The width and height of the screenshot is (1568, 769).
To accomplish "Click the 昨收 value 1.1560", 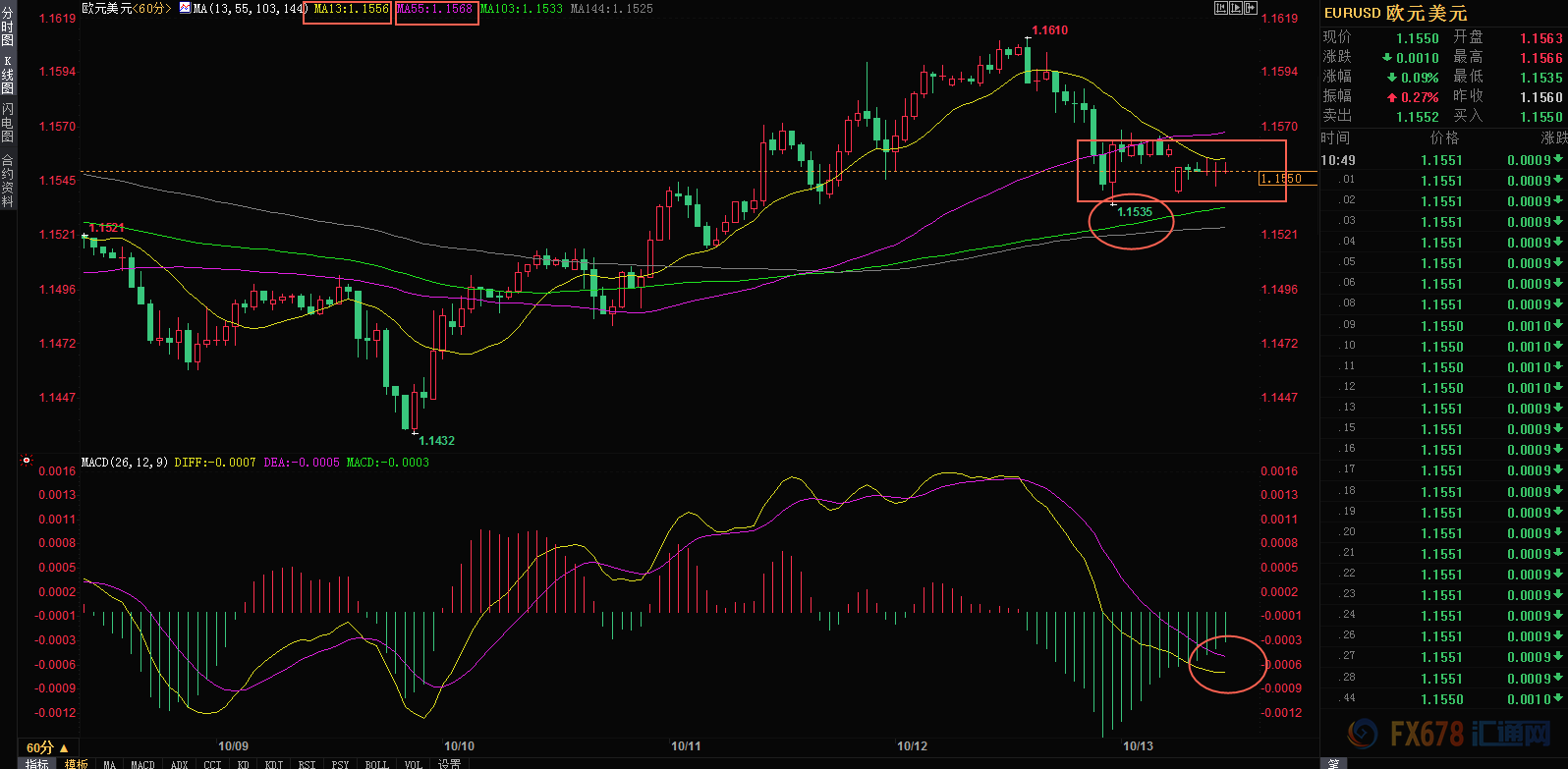I will coord(1541,97).
